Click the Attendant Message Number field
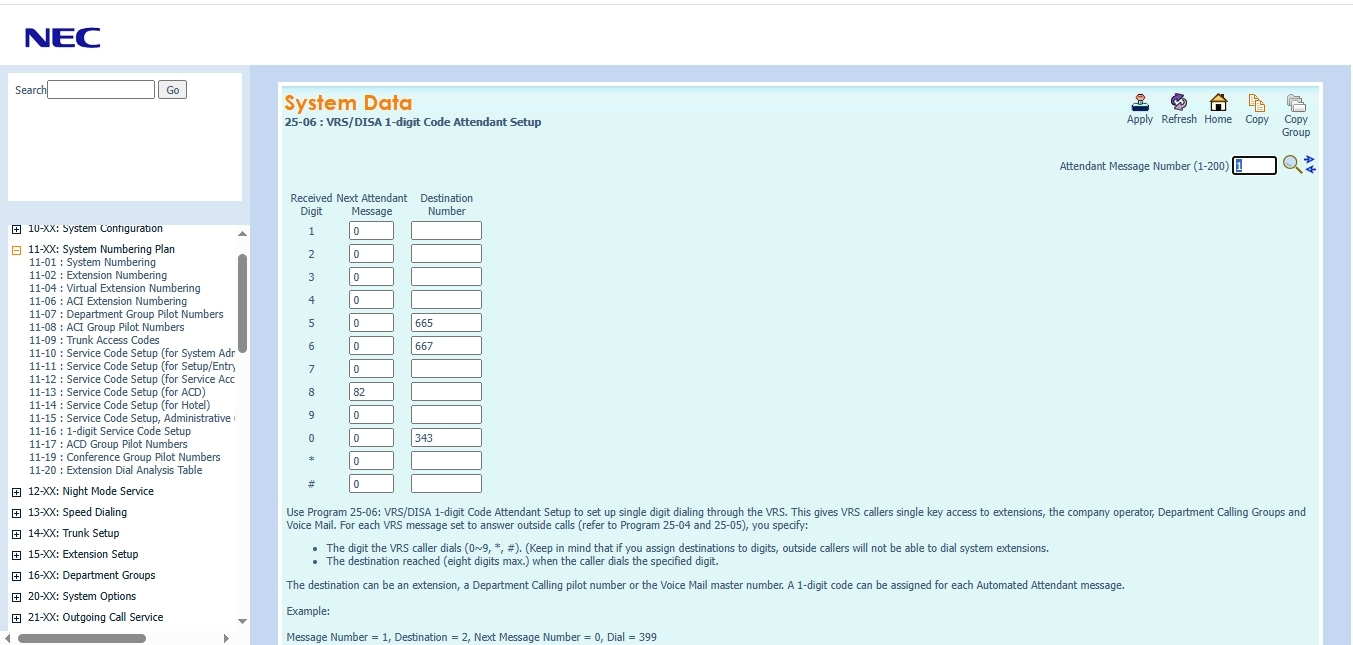Image resolution: width=1353 pixels, height=645 pixels. 1254,166
